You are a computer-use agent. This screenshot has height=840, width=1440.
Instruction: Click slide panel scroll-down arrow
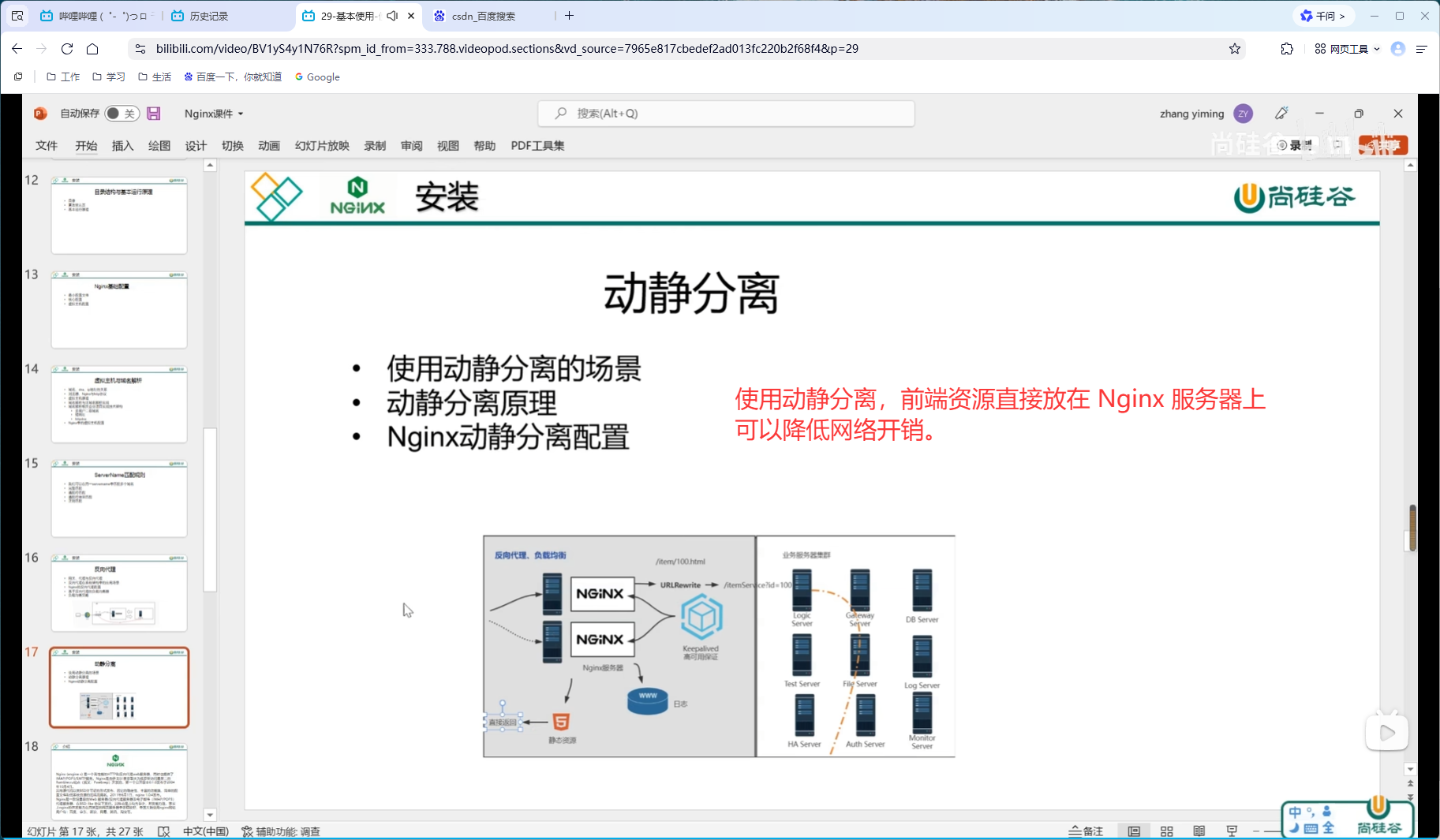pos(210,815)
